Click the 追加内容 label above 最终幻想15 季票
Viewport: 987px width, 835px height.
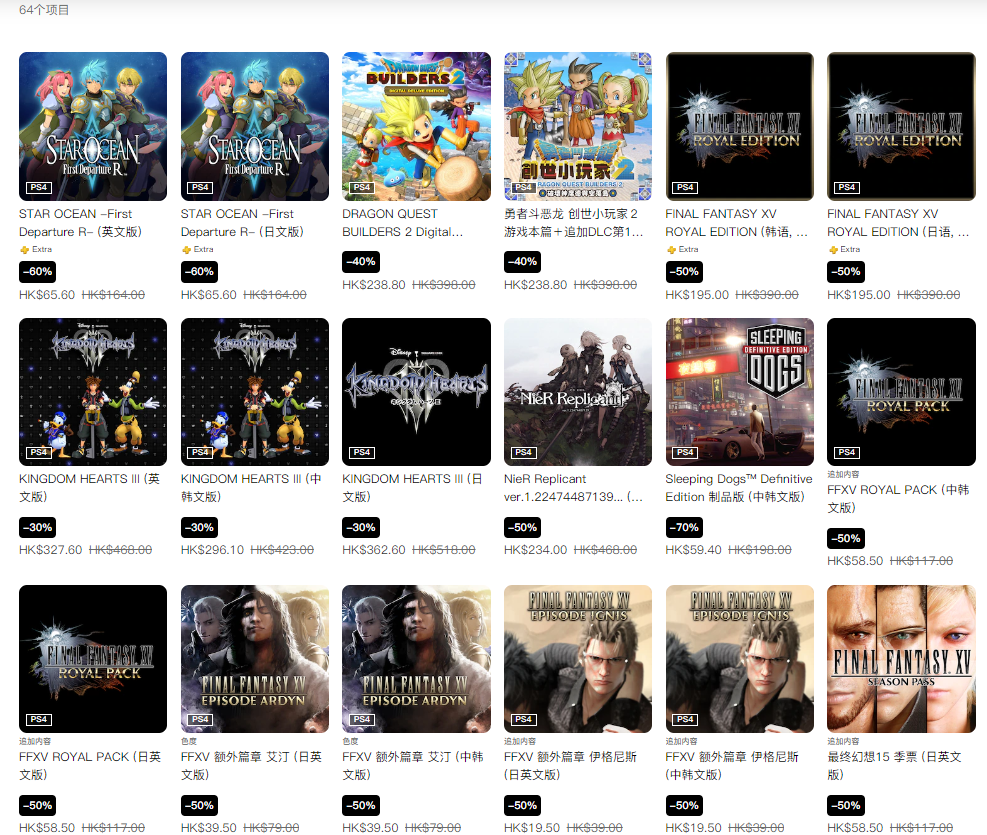[843, 741]
